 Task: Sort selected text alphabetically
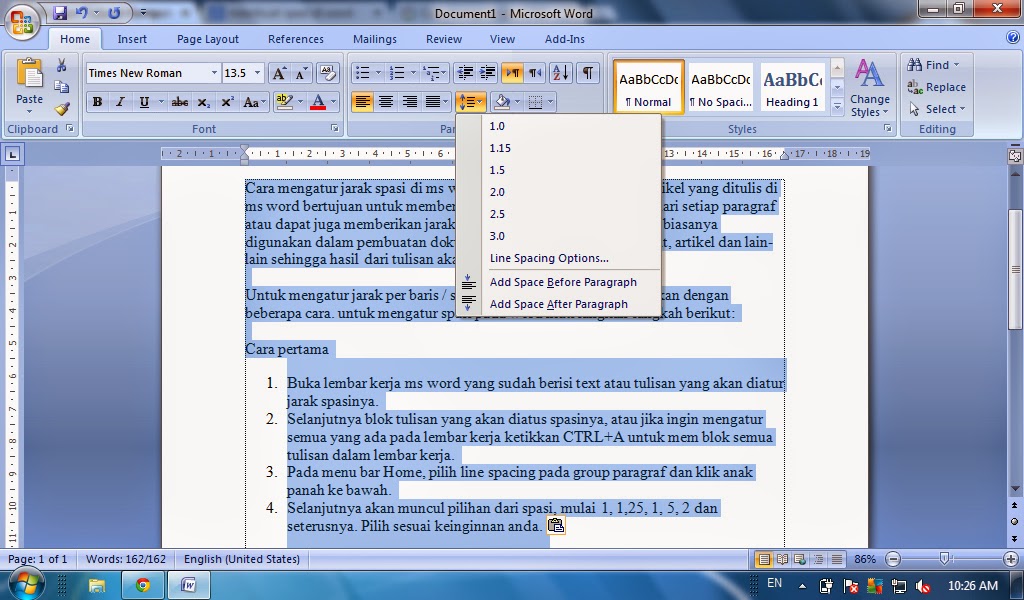tap(560, 72)
